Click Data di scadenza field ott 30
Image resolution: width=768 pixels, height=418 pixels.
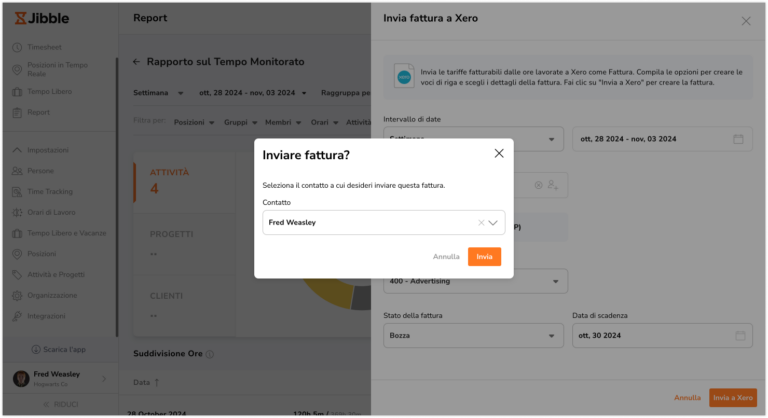click(662, 336)
